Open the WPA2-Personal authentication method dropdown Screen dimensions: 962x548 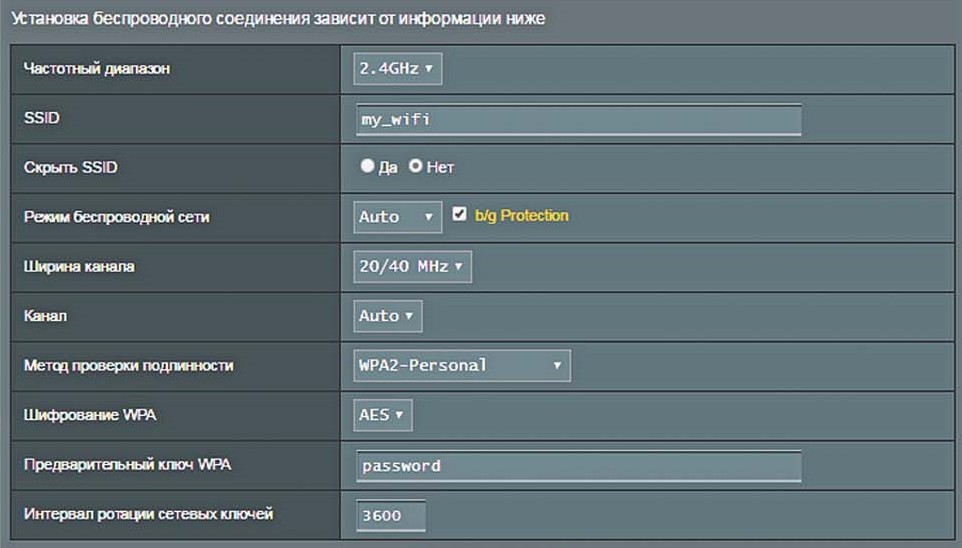point(462,365)
